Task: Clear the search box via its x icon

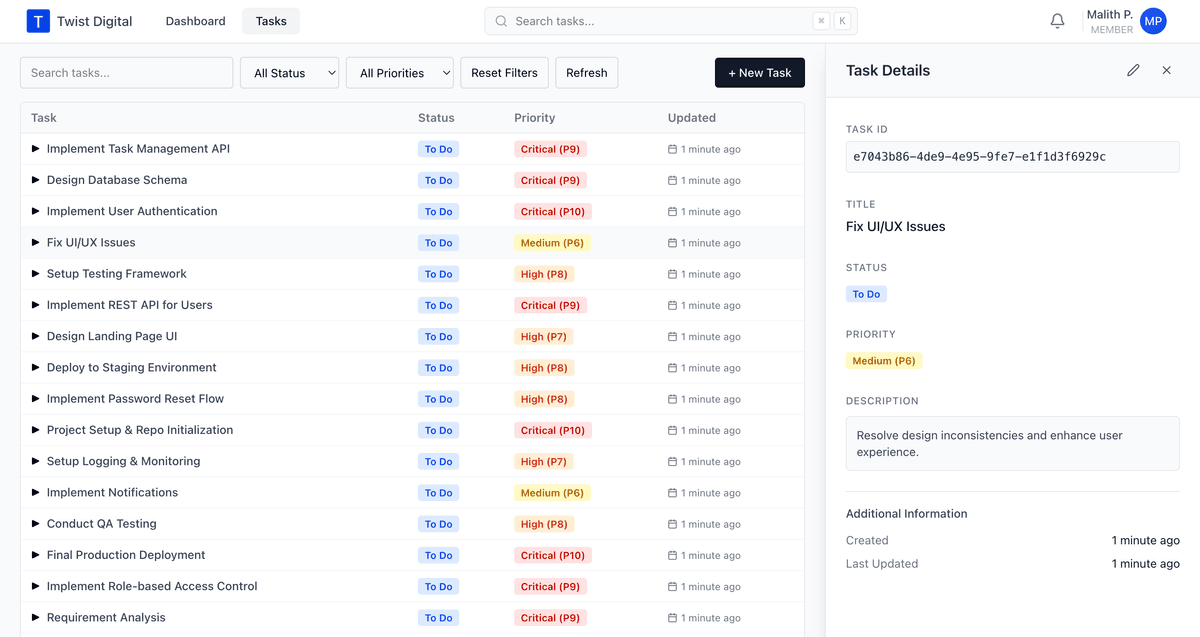Action: (821, 20)
